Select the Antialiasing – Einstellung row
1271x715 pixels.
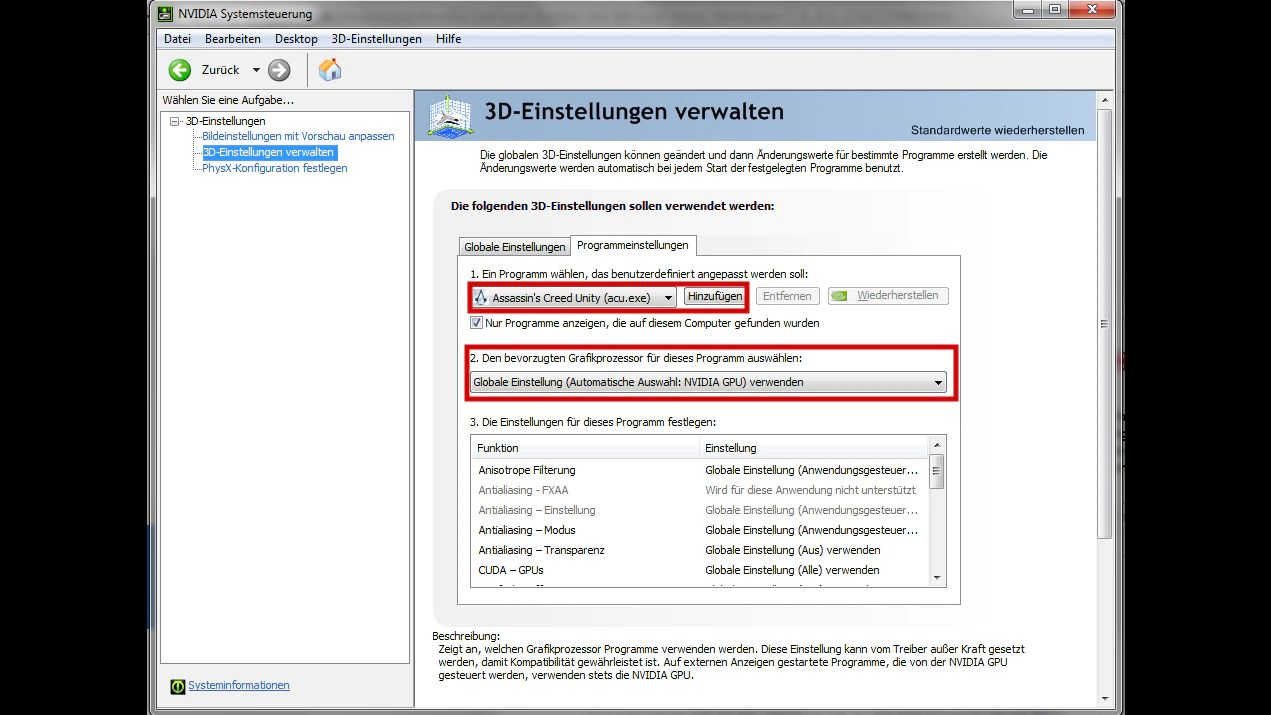click(699, 510)
